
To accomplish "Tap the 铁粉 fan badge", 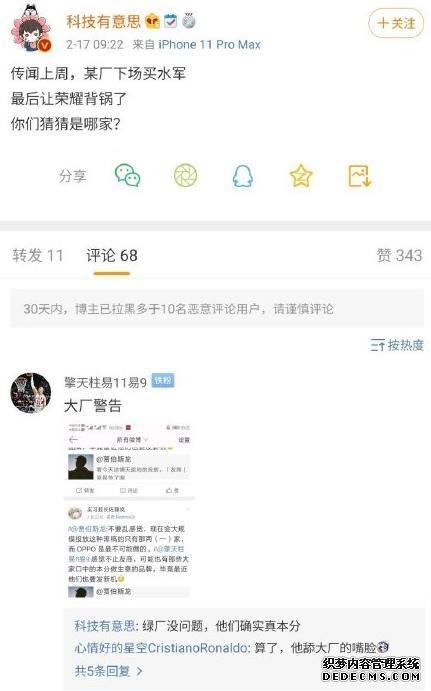I will pos(163,380).
